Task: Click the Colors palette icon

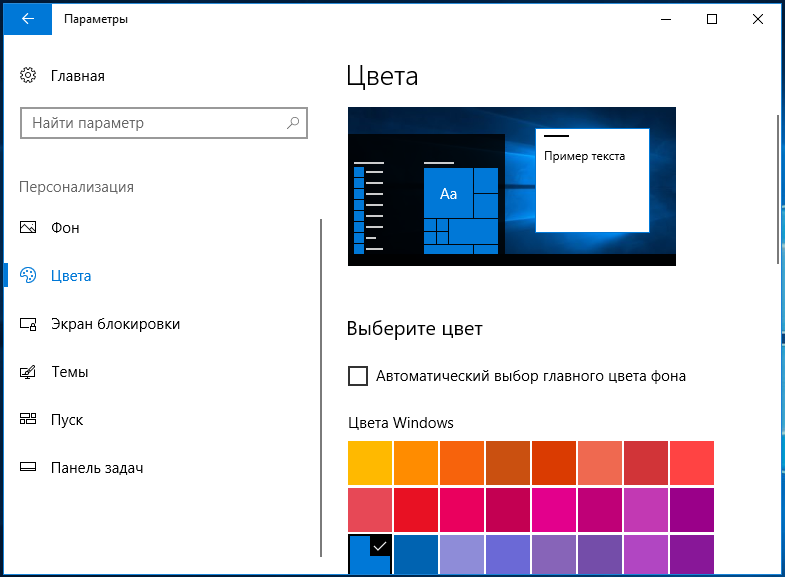Action: click(28, 275)
